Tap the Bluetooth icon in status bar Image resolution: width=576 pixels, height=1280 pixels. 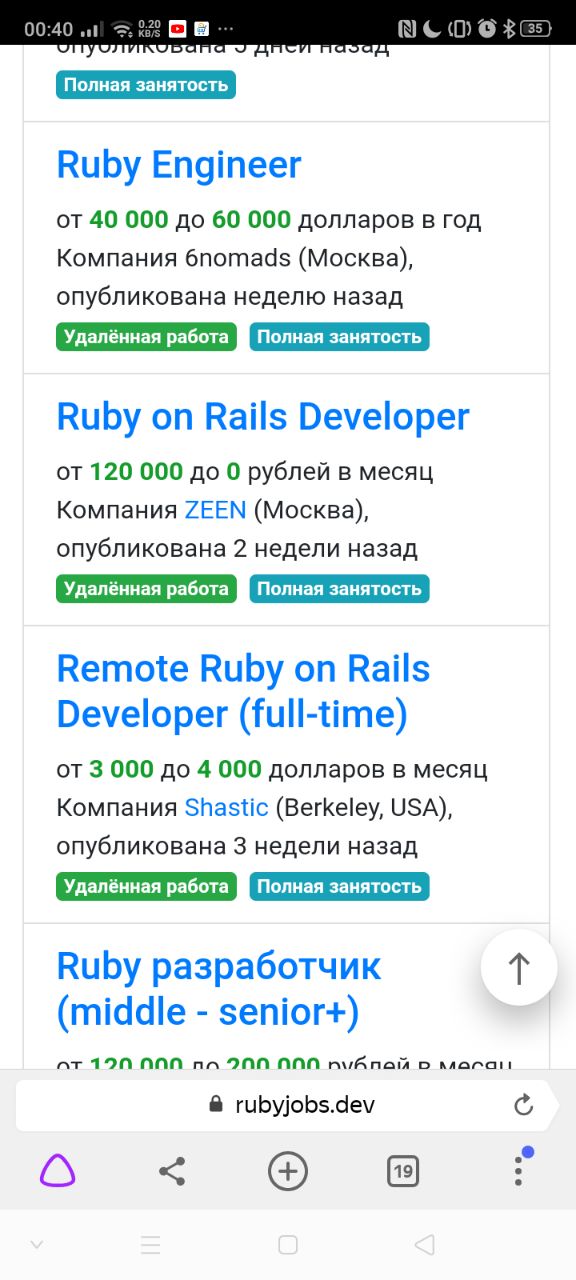point(508,28)
